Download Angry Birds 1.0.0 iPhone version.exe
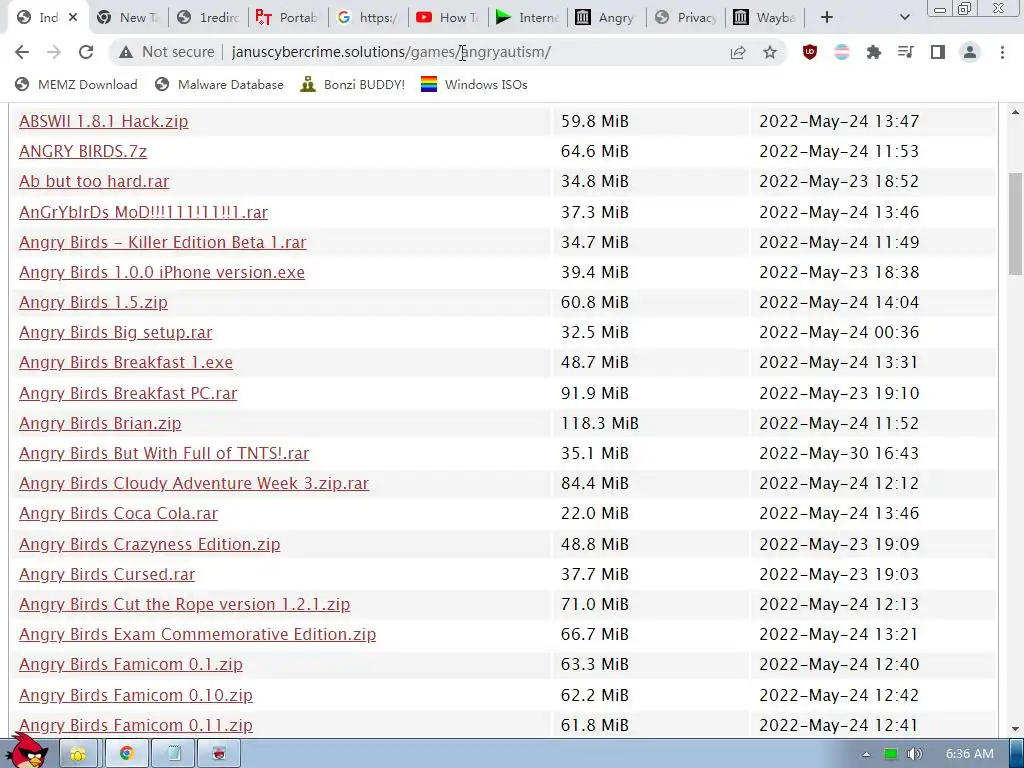Image resolution: width=1024 pixels, height=768 pixels. (162, 272)
